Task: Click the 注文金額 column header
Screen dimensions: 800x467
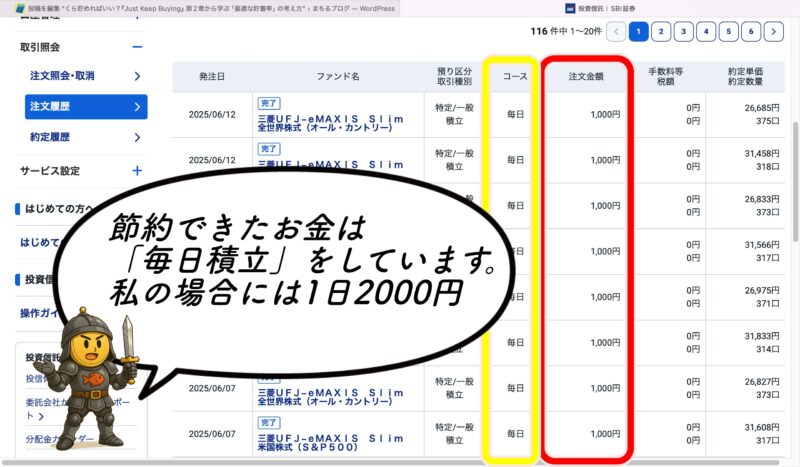Action: tap(586, 77)
